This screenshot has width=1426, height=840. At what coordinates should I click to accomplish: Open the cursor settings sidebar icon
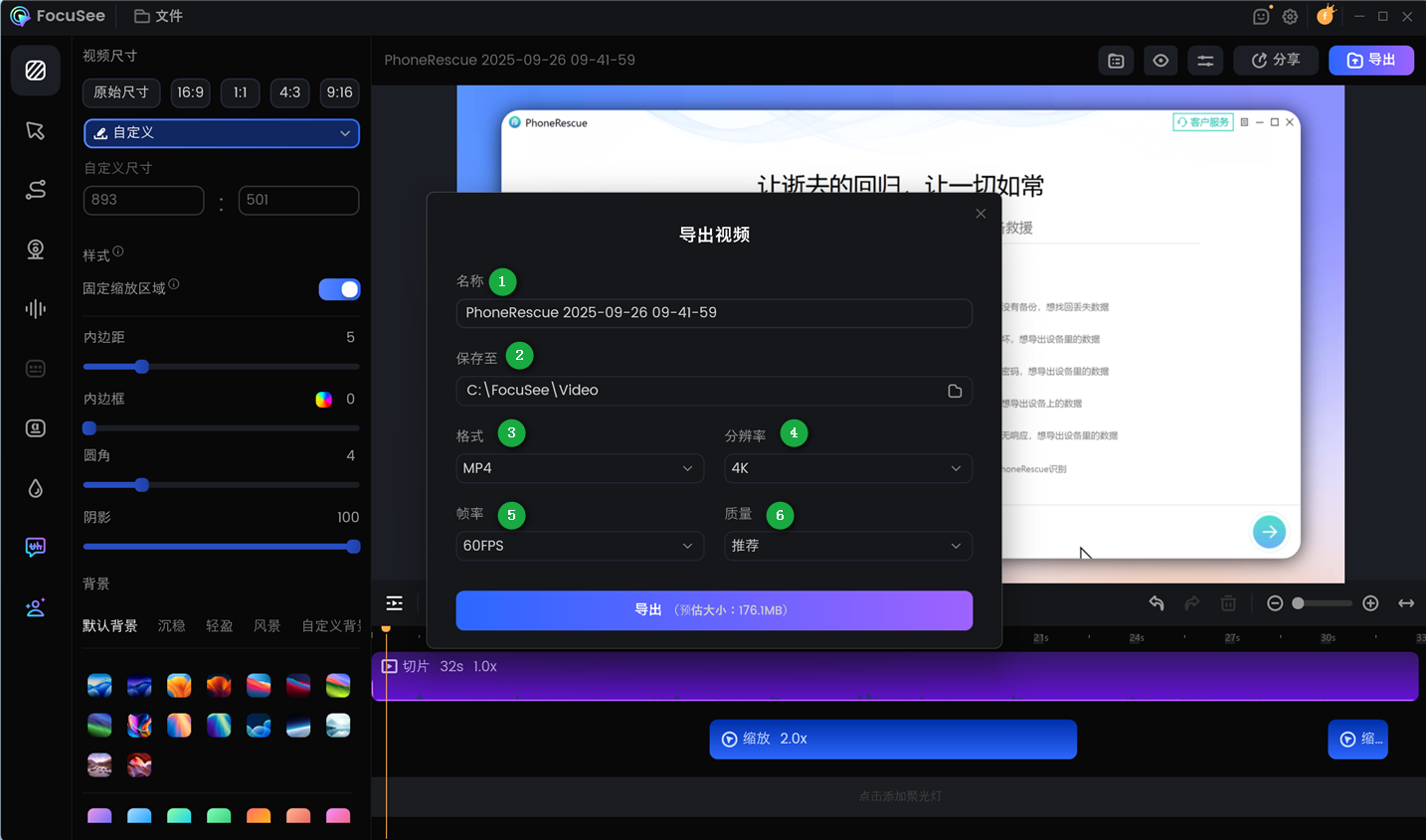tap(36, 130)
